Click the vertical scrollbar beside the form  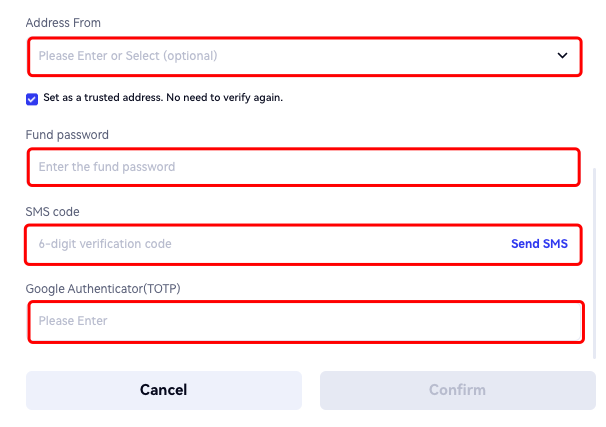(x=596, y=260)
